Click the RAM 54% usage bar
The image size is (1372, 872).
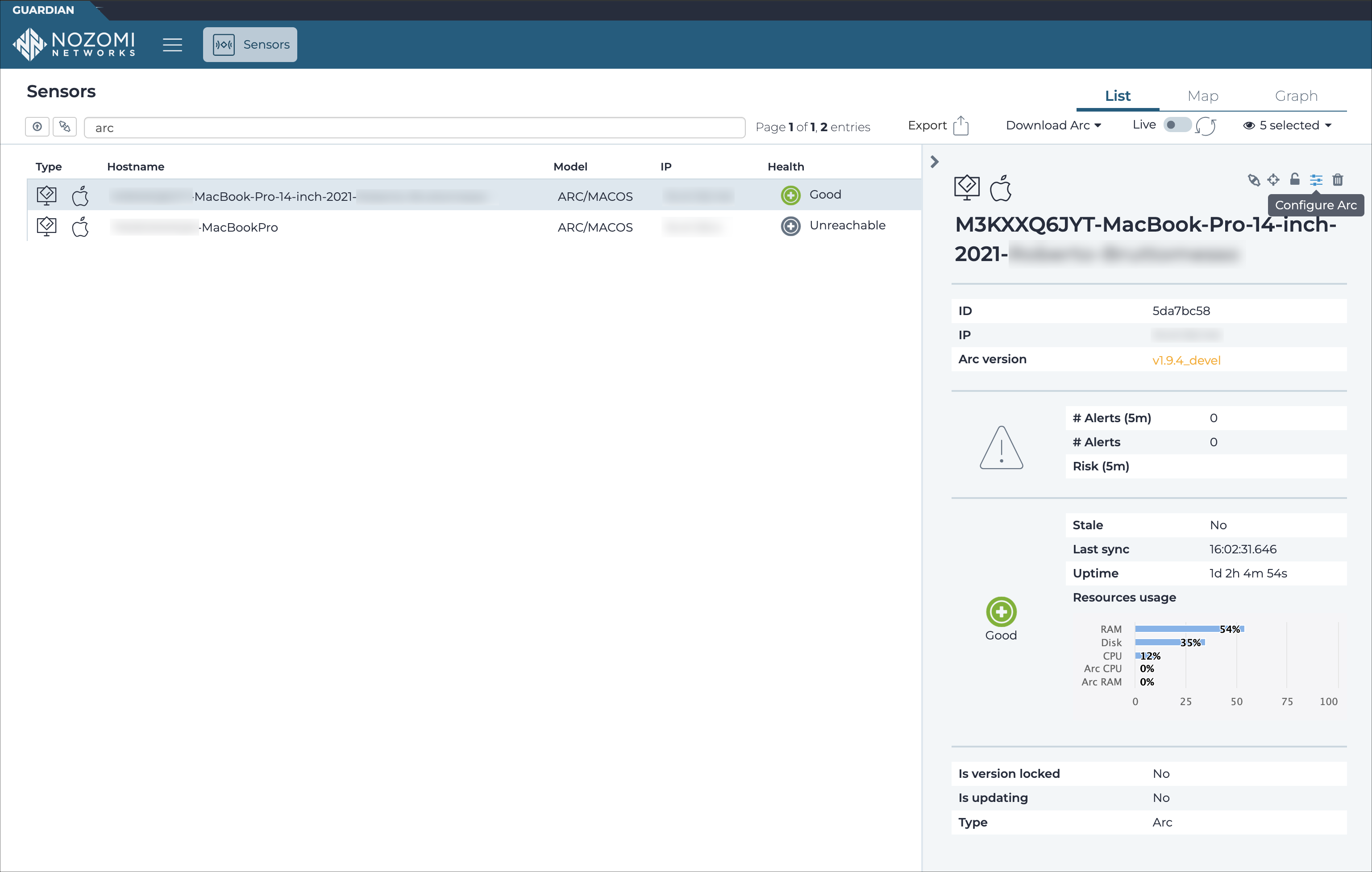(1189, 629)
